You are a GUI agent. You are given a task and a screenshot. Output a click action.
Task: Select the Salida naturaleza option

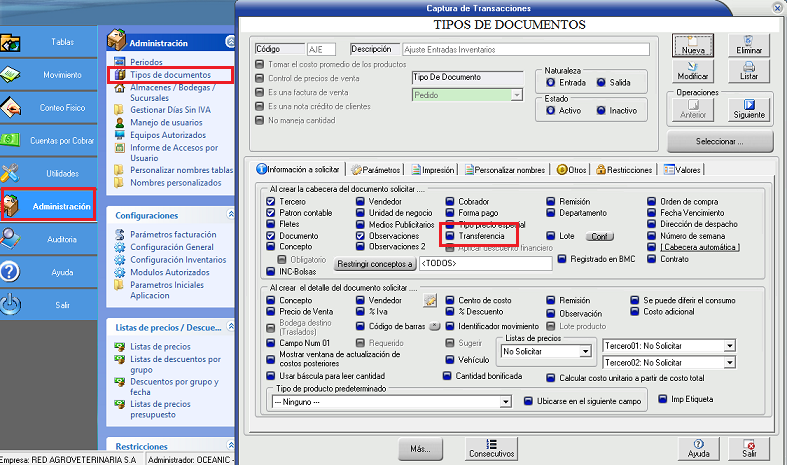pyautogui.click(x=600, y=83)
